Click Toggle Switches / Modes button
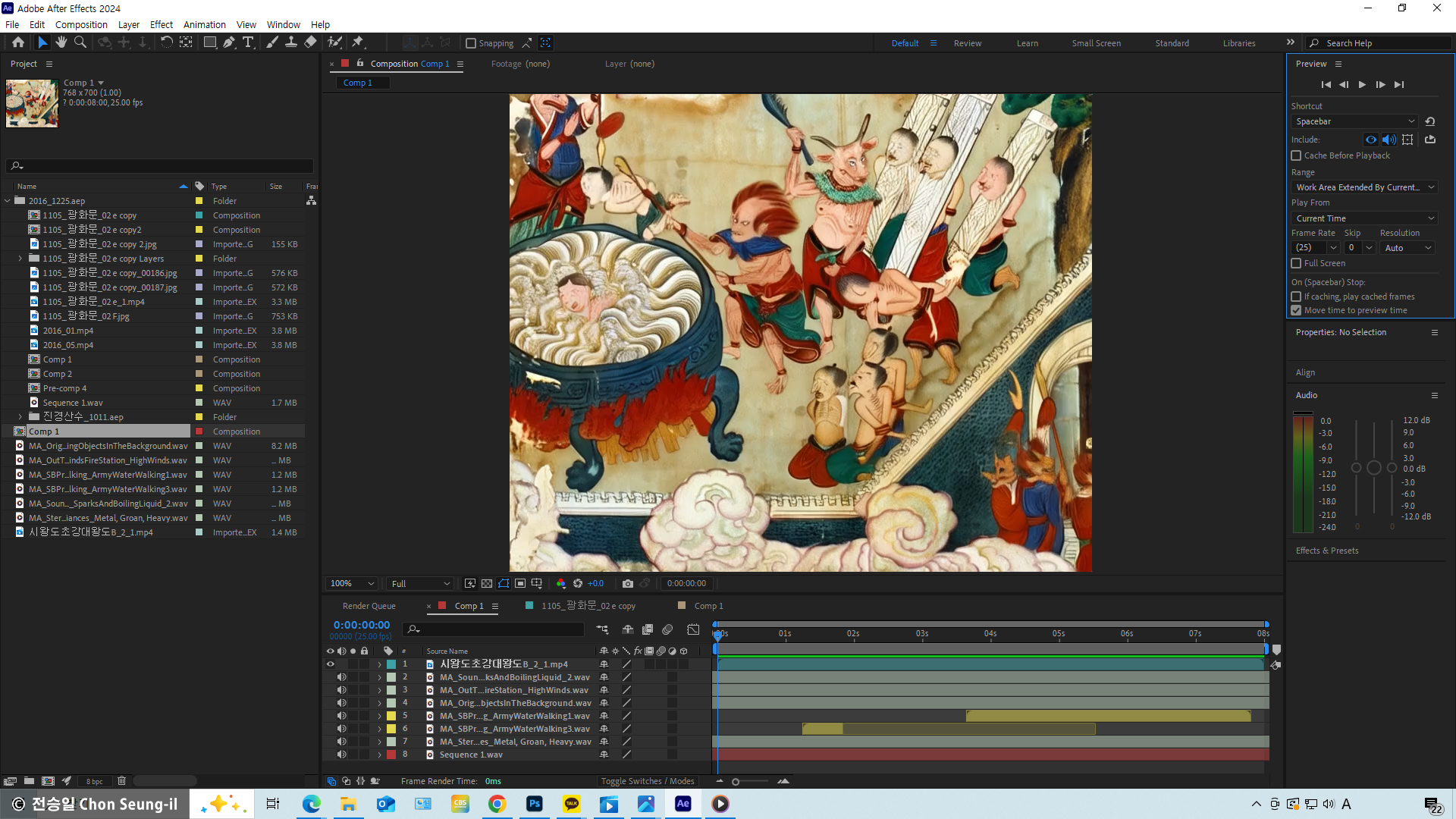 click(647, 781)
